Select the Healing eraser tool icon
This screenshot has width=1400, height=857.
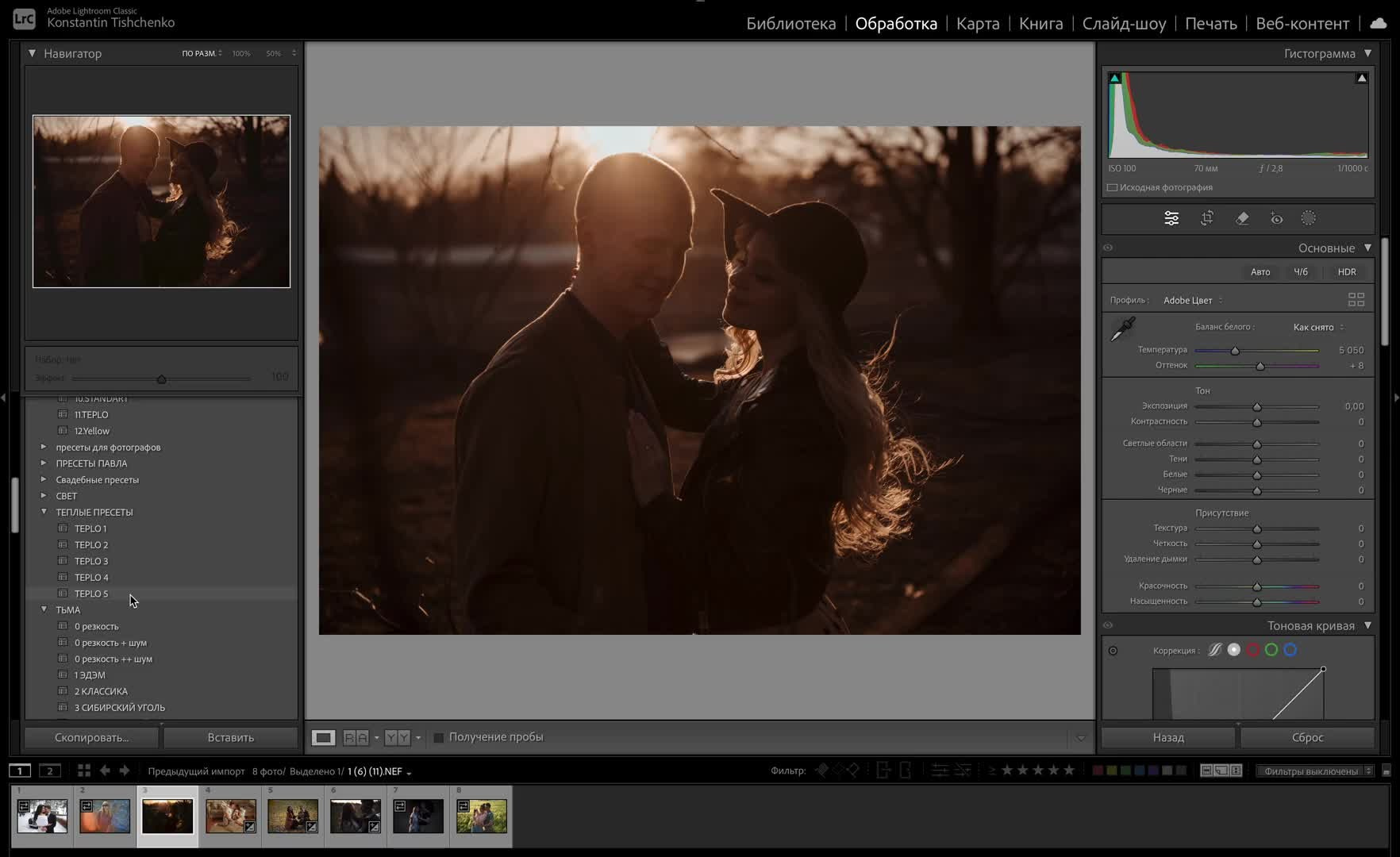(x=1242, y=218)
